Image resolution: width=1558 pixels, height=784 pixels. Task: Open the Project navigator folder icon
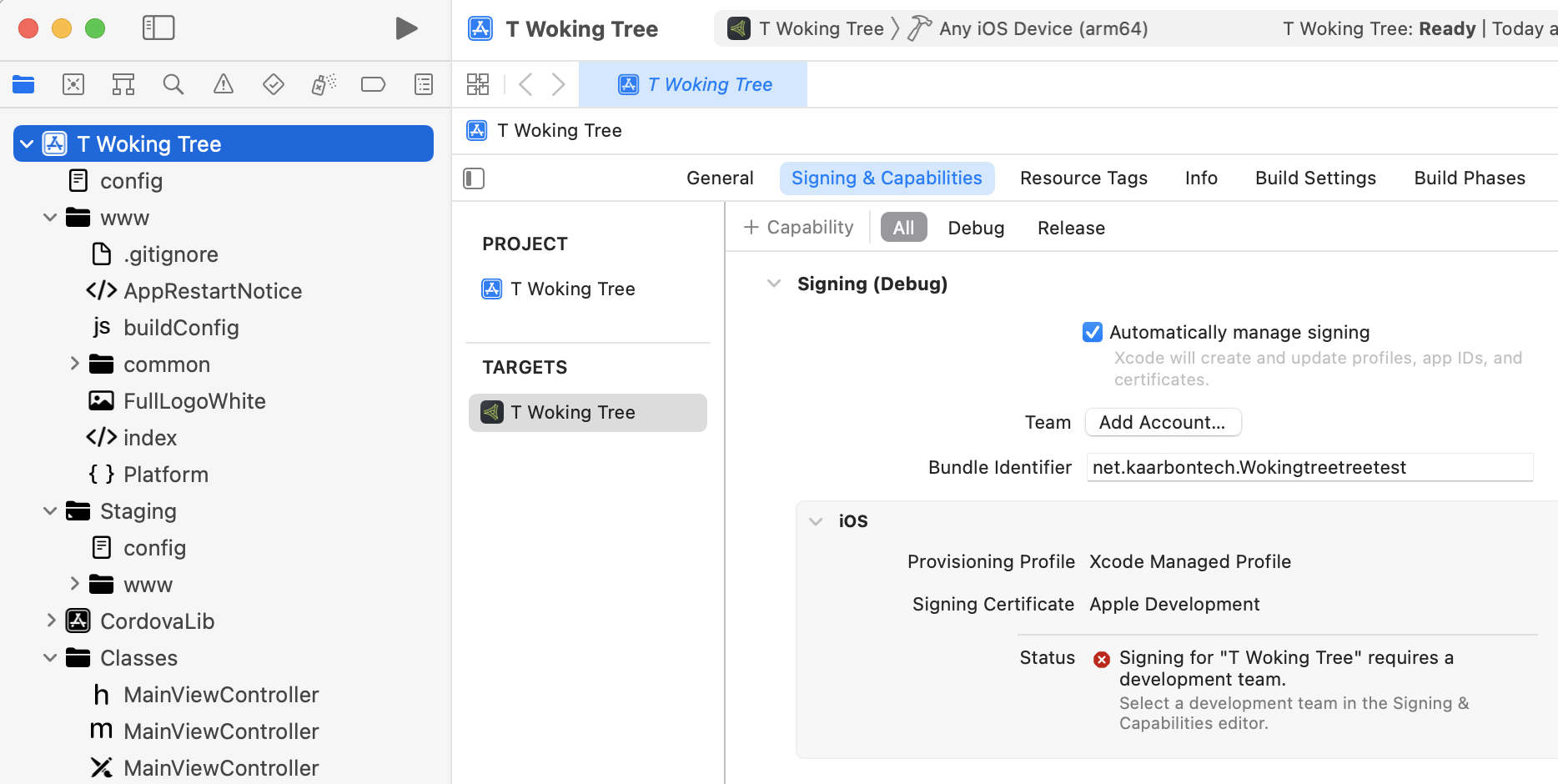point(23,83)
